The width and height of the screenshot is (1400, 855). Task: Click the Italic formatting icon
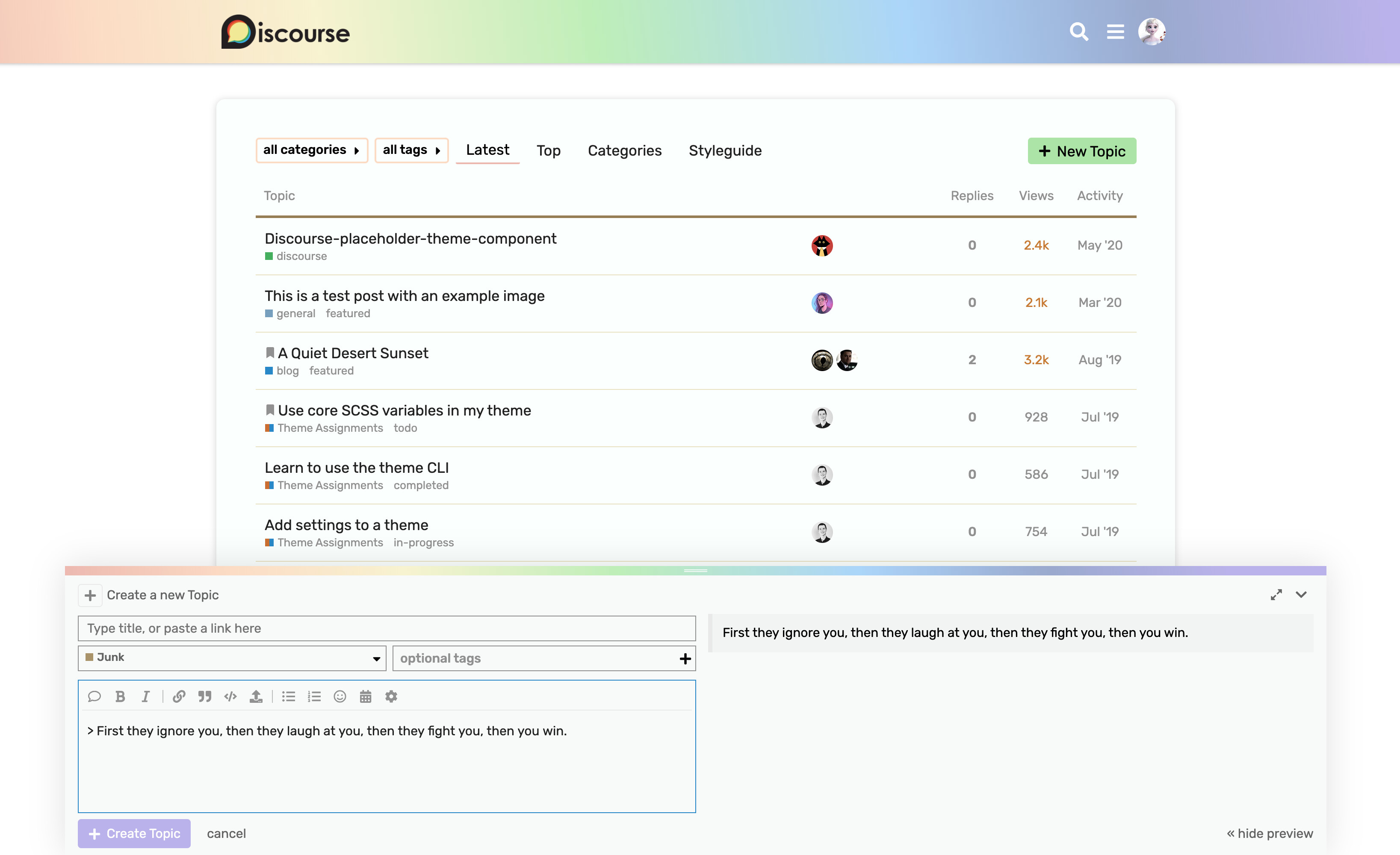pos(145,696)
